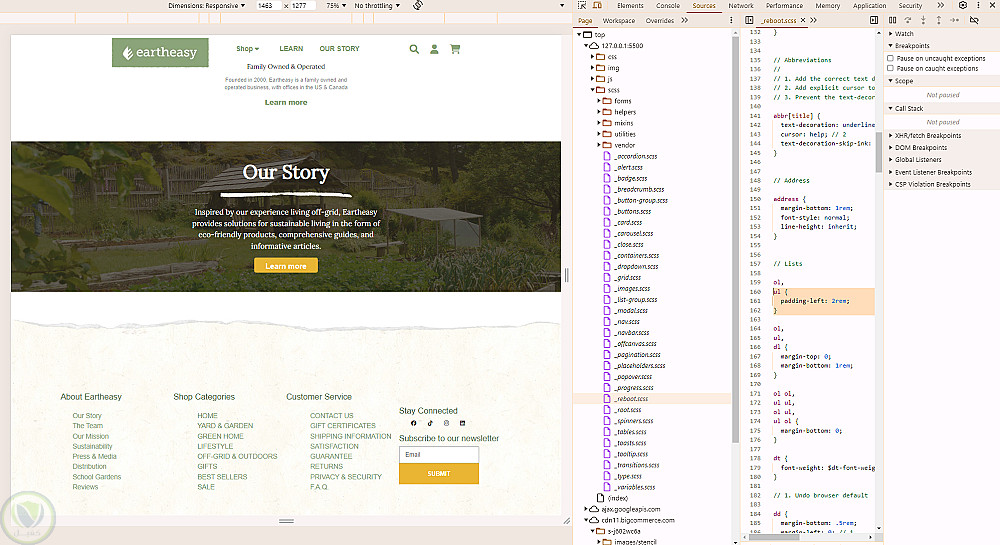Deactivate breakpoints icon

[x=974, y=20]
